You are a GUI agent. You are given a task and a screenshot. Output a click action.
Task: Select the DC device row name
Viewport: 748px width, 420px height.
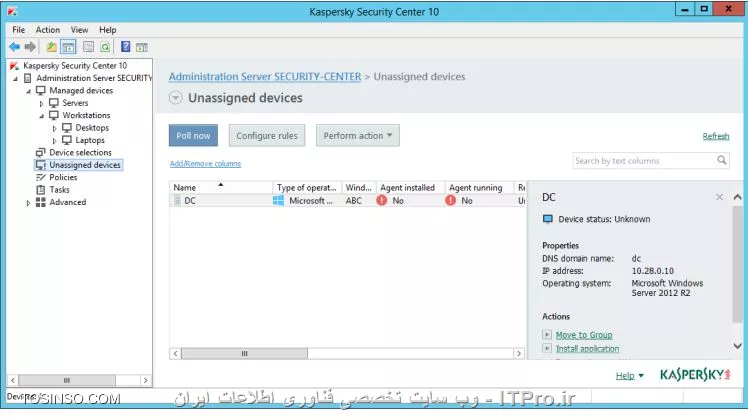click(x=190, y=200)
